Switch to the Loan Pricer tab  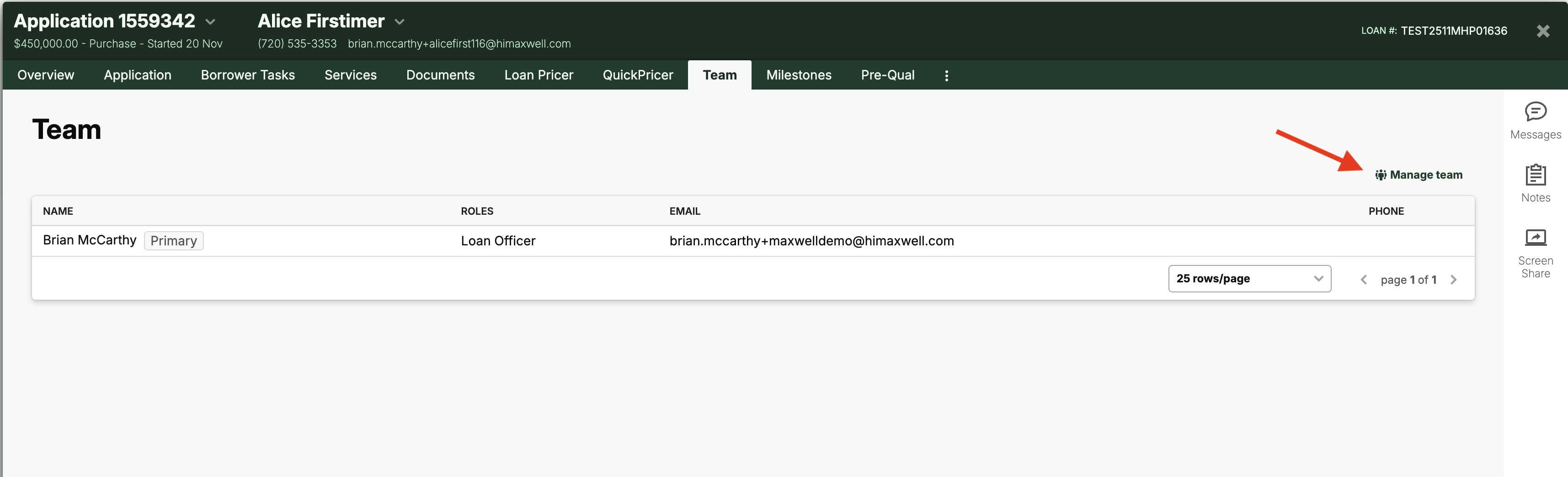point(538,75)
